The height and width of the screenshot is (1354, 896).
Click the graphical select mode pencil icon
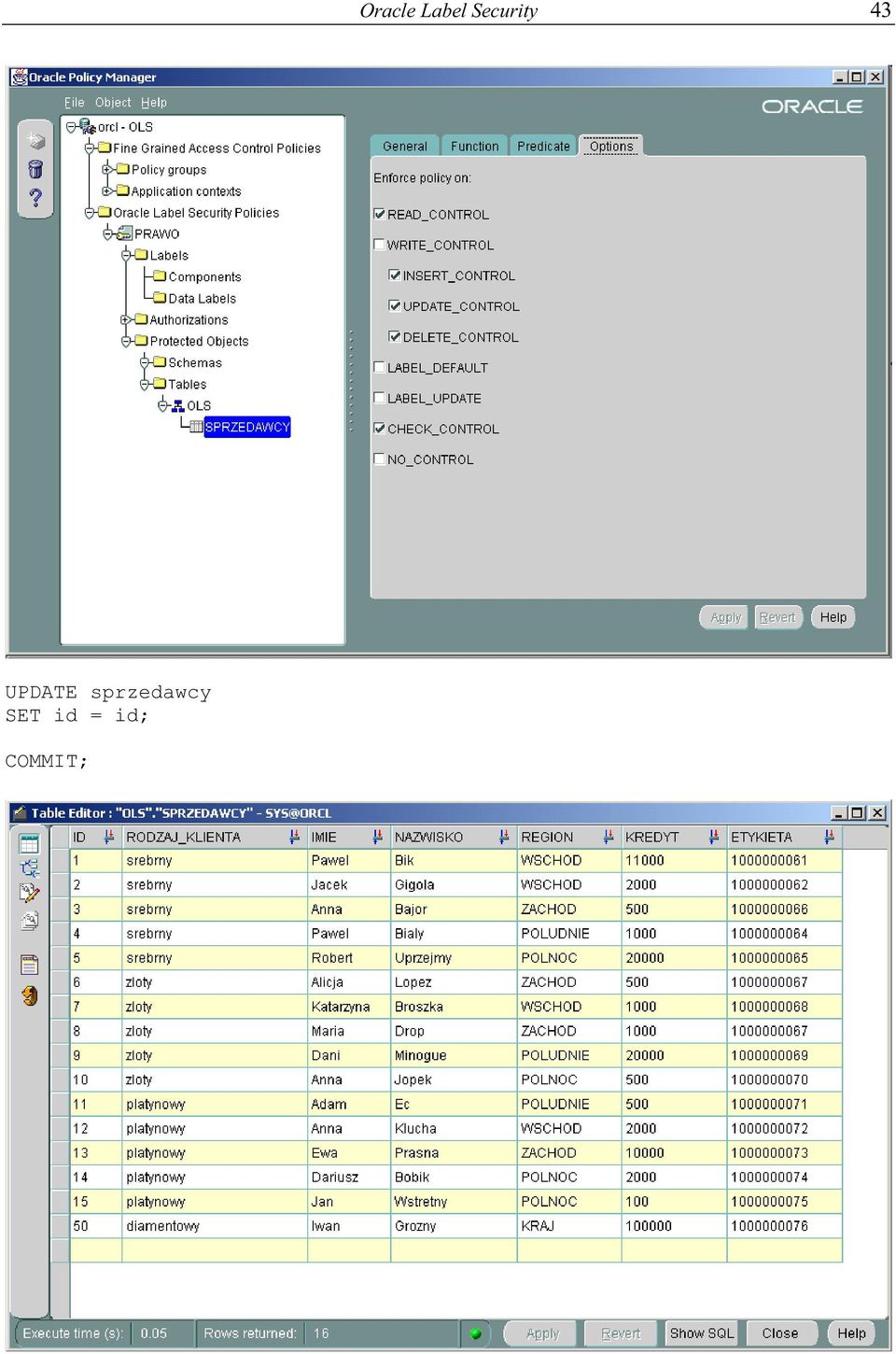30,894
